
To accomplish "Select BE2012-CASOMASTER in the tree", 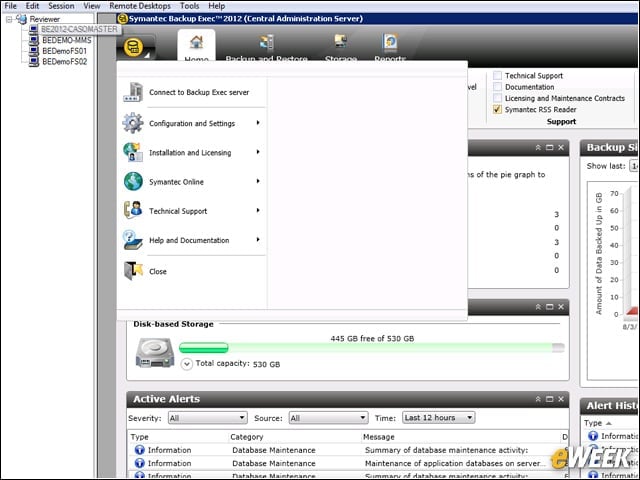I will [79, 29].
